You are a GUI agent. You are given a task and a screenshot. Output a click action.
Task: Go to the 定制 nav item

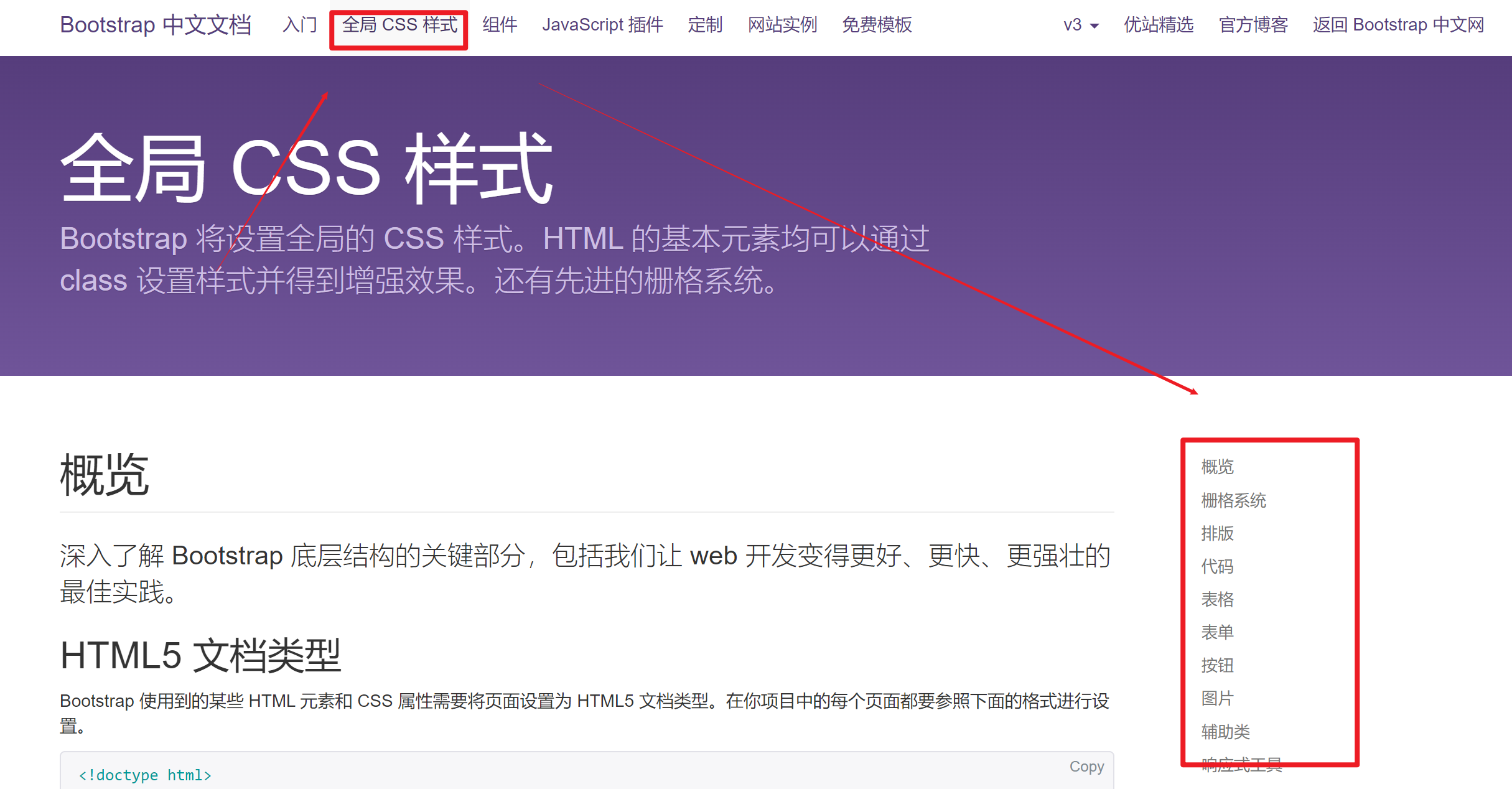[705, 25]
